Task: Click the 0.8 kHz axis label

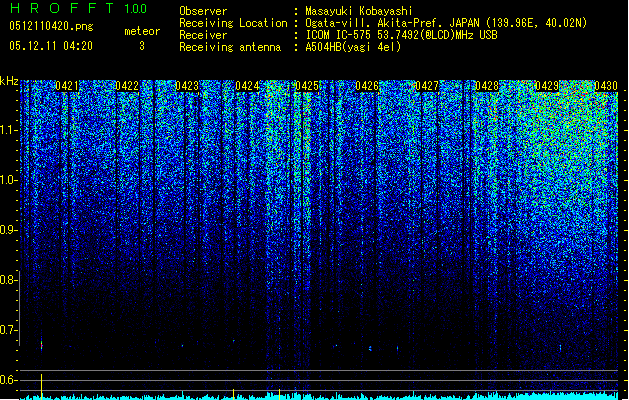Action: [x=8, y=280]
